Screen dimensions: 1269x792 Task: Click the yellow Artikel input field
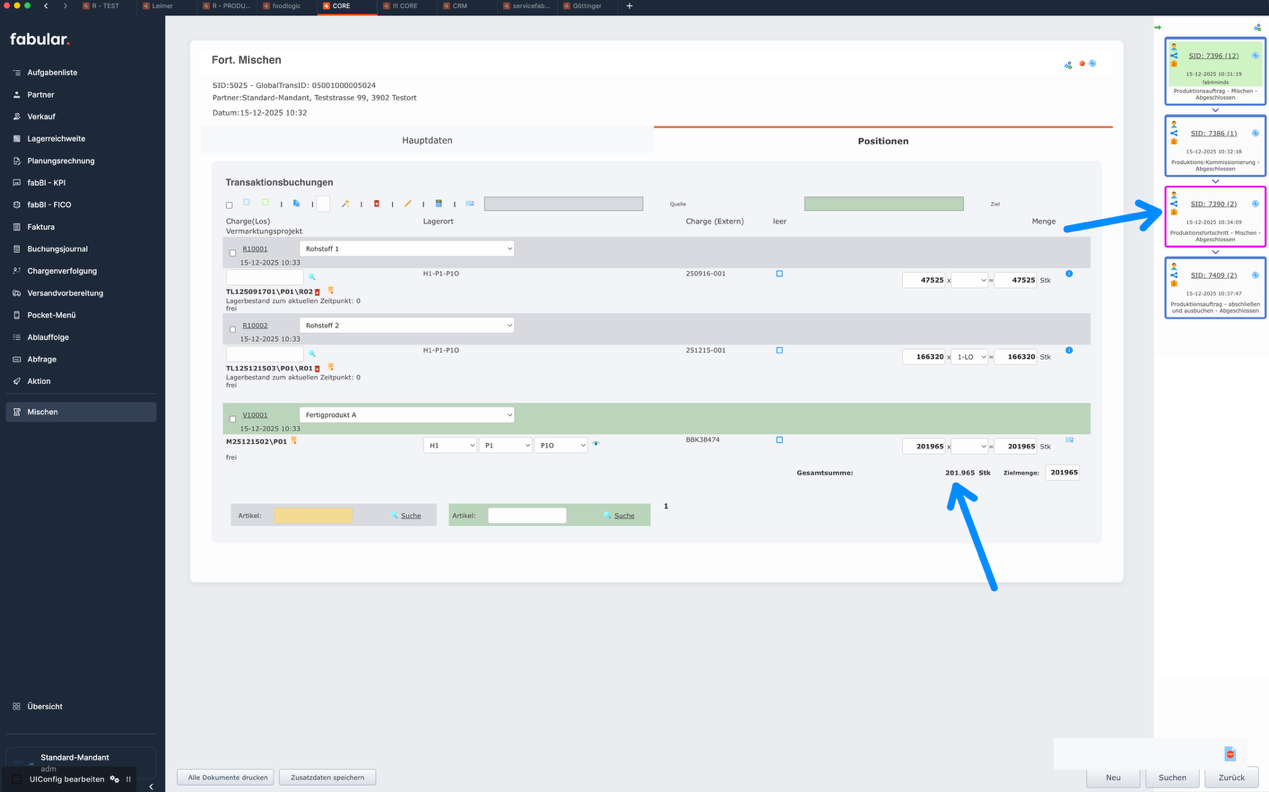[313, 516]
